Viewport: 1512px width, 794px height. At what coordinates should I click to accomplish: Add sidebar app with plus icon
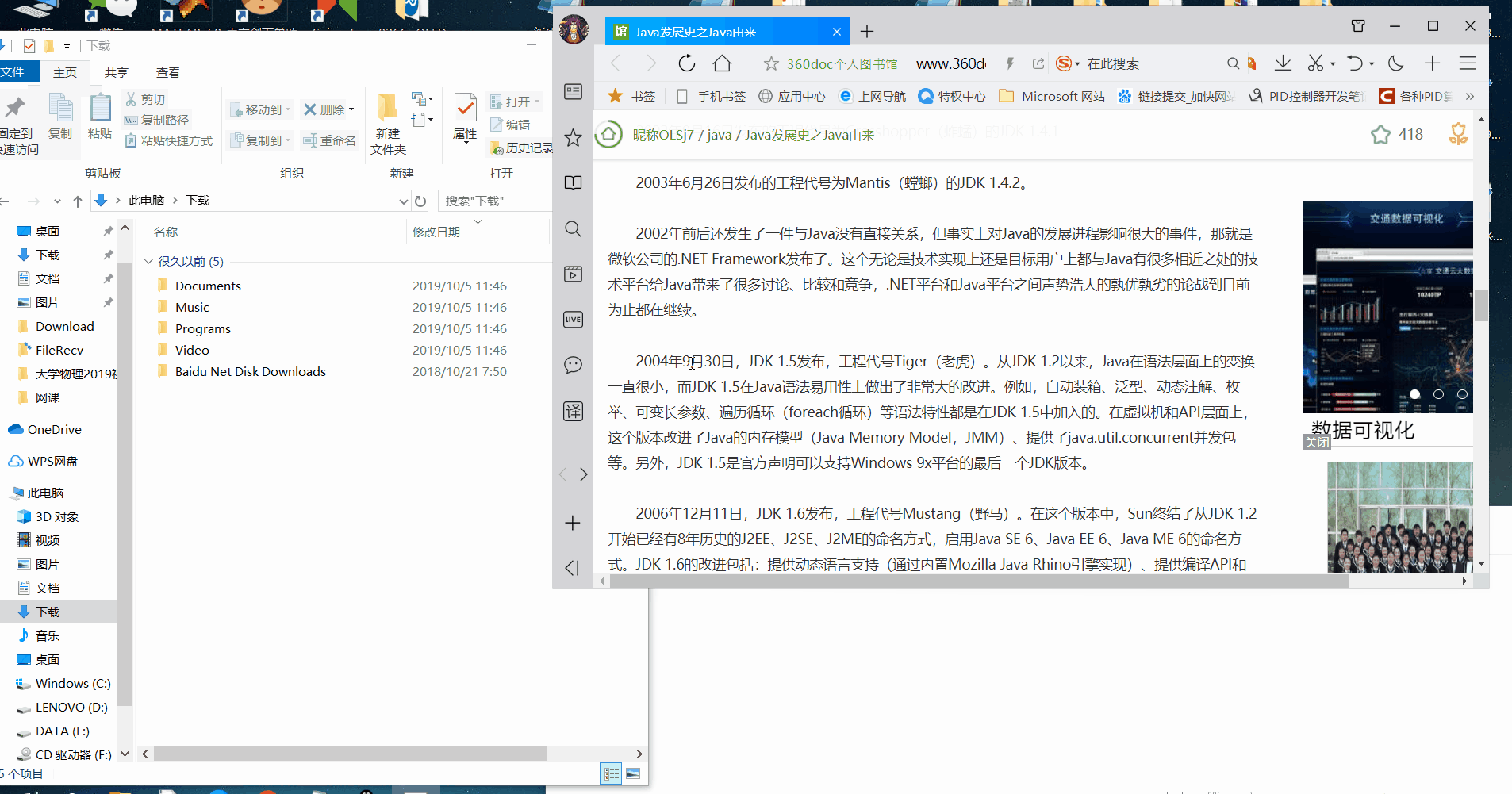click(573, 523)
